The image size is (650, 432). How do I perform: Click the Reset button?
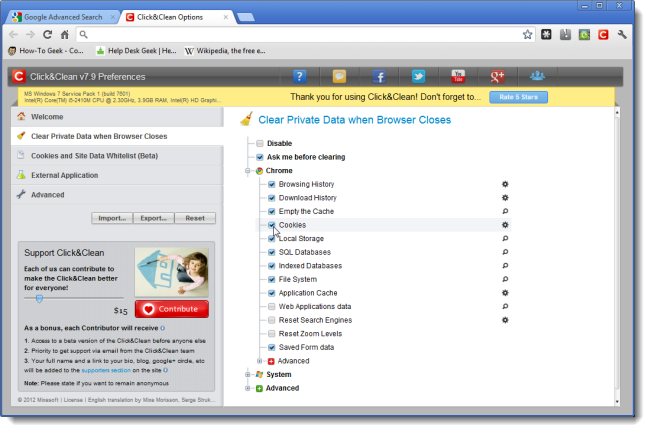195,218
